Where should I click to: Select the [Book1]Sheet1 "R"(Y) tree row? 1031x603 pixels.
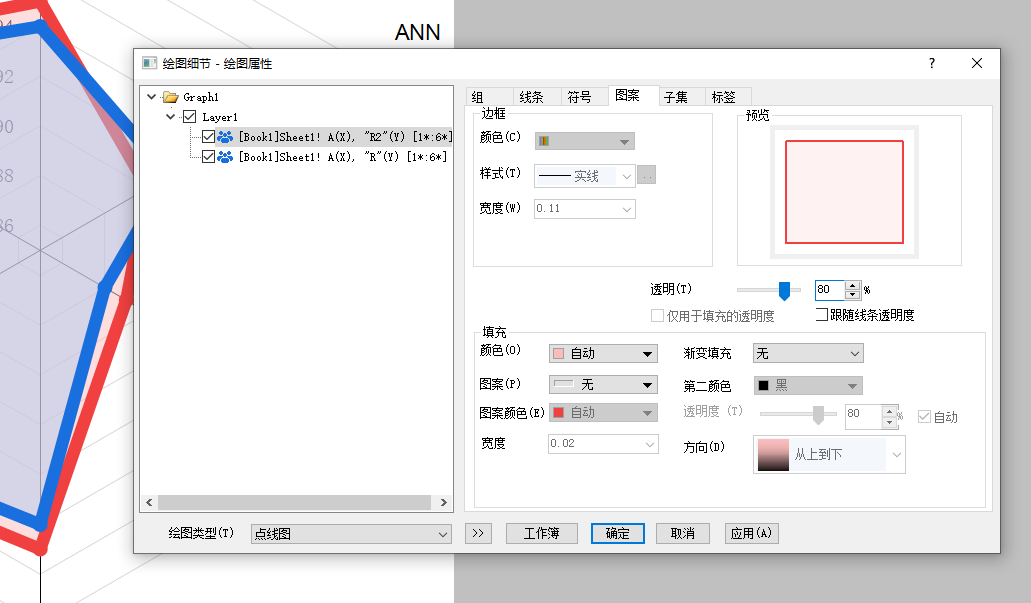coord(342,157)
